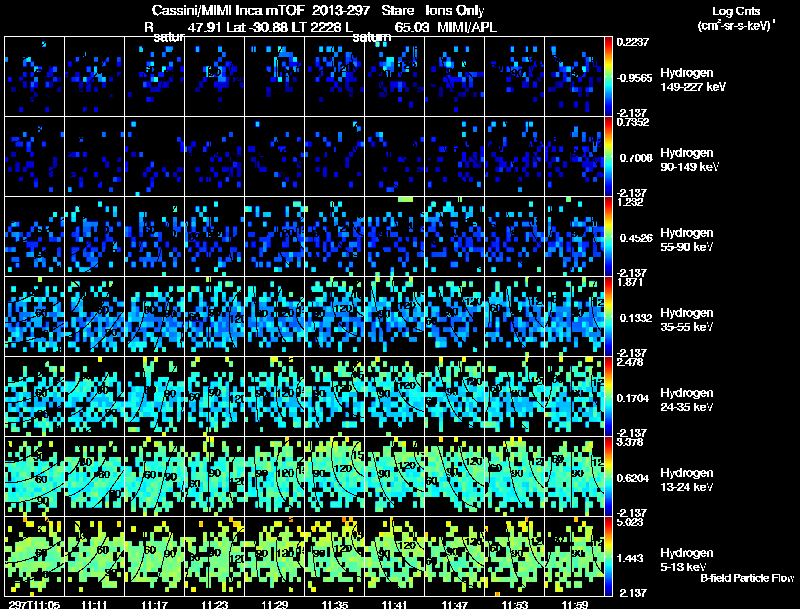Screen dimensions: 800x609
Task: Click the 'MIMI/APL' label
Action: point(466,27)
